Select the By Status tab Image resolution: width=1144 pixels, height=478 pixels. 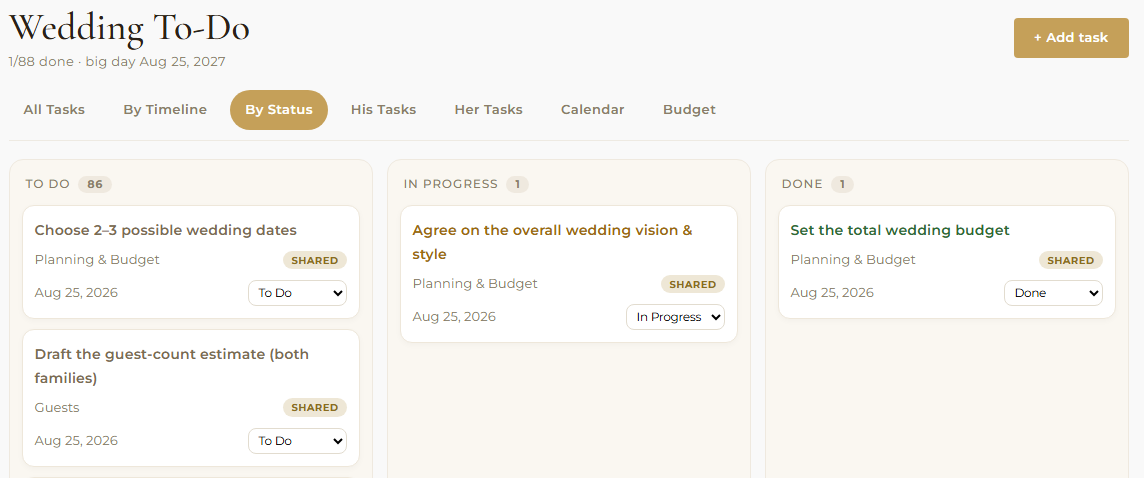[x=279, y=109]
